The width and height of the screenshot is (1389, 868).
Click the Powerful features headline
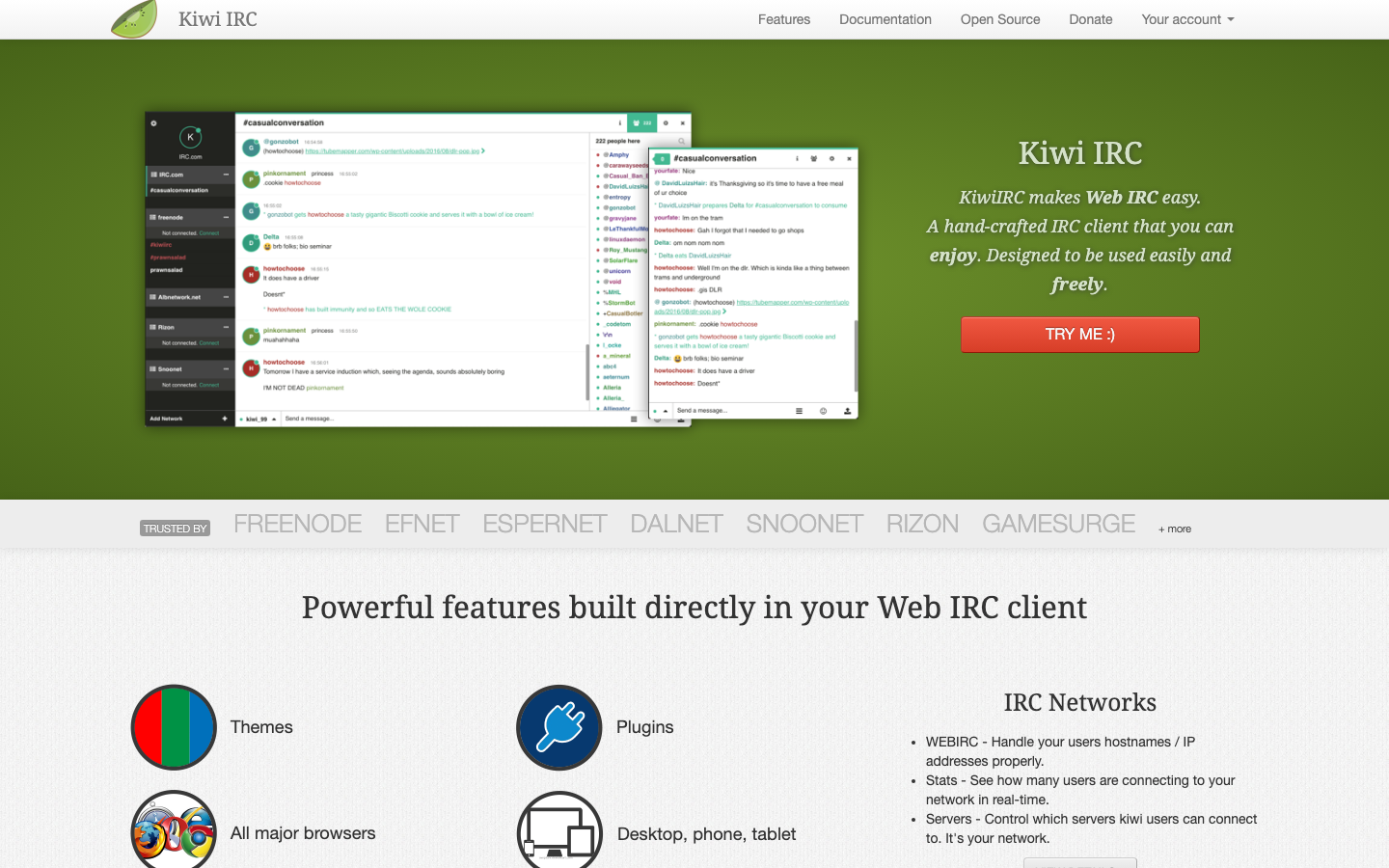(x=694, y=608)
